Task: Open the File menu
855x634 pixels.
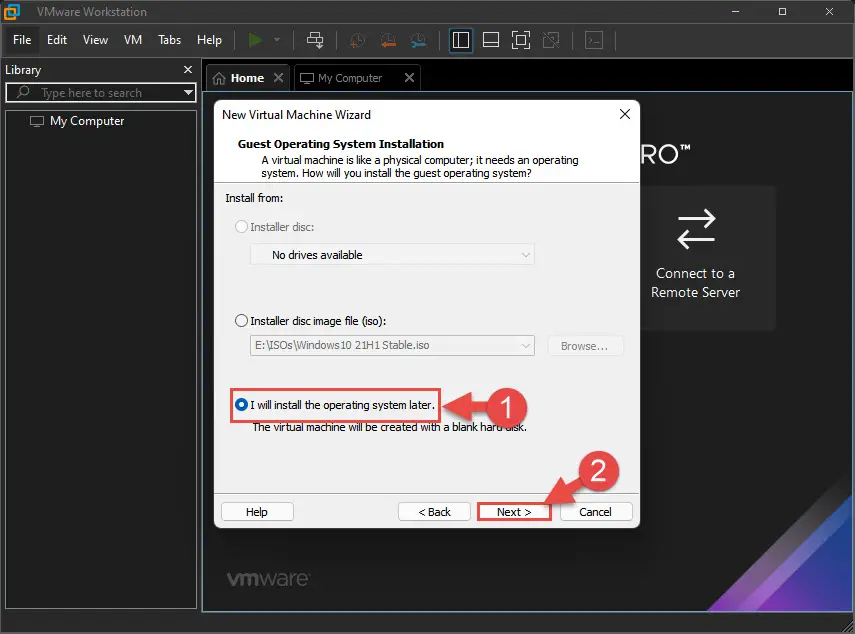Action: point(22,40)
